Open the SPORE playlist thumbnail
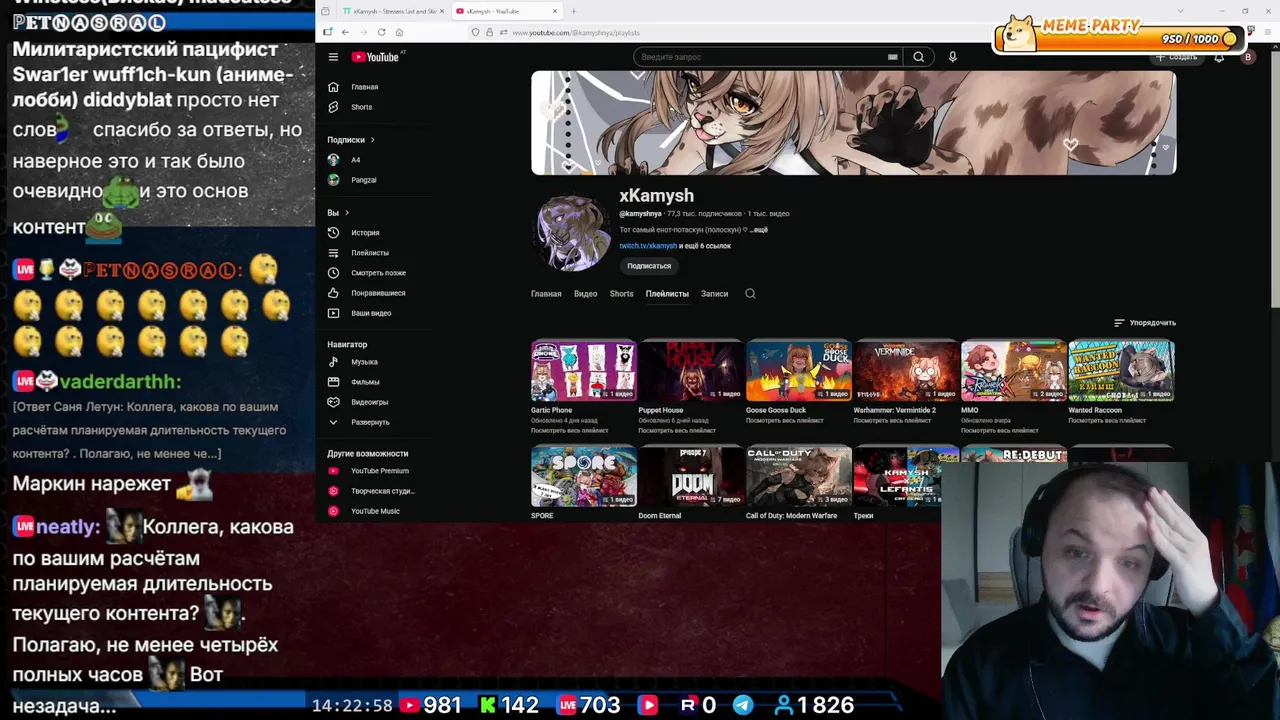 point(583,477)
